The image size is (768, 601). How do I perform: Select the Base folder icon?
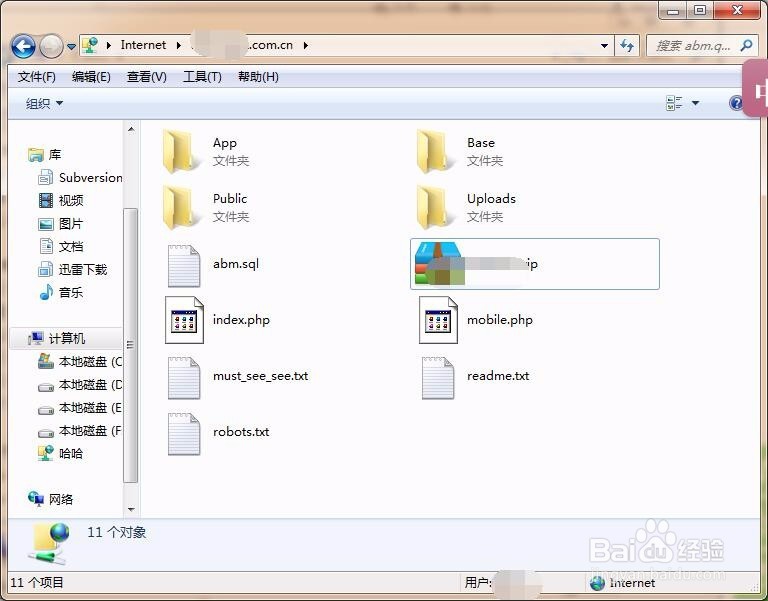pyautogui.click(x=434, y=151)
